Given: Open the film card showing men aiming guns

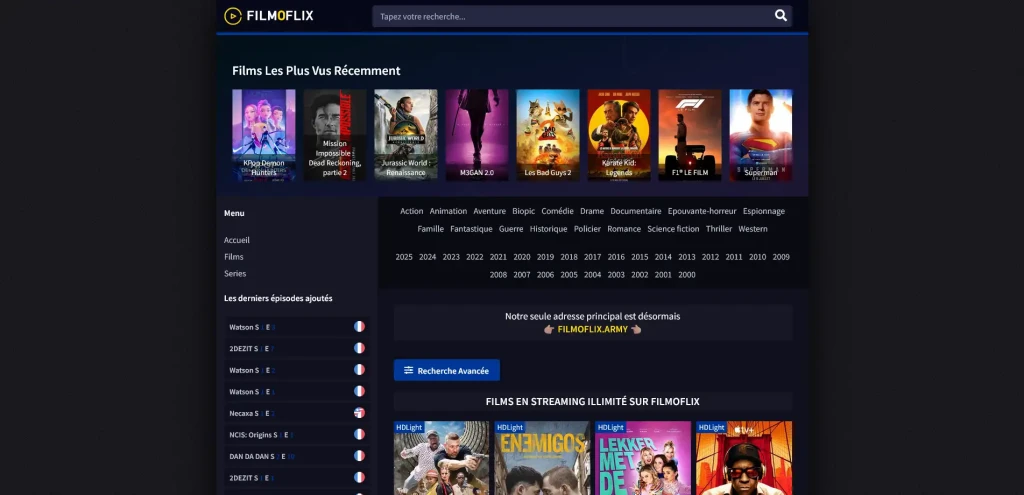Looking at the screenshot, I should pyautogui.click(x=441, y=458).
